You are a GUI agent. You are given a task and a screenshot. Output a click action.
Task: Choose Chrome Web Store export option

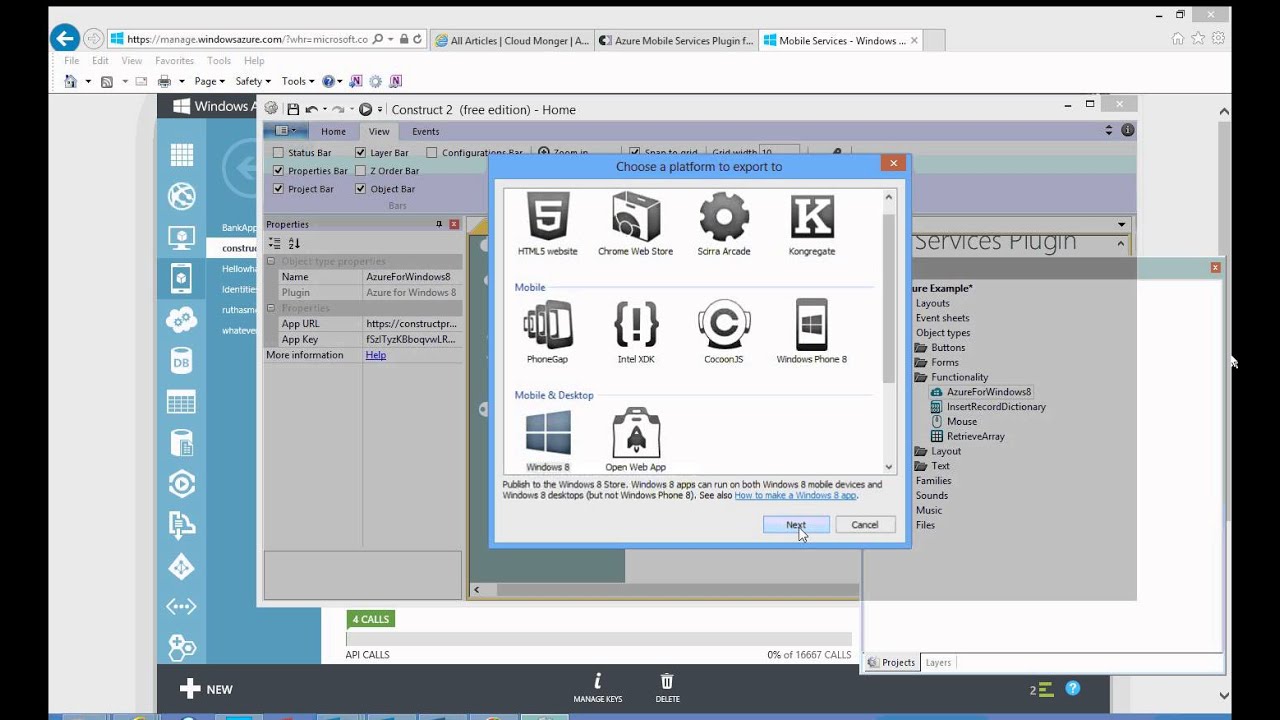pyautogui.click(x=635, y=224)
